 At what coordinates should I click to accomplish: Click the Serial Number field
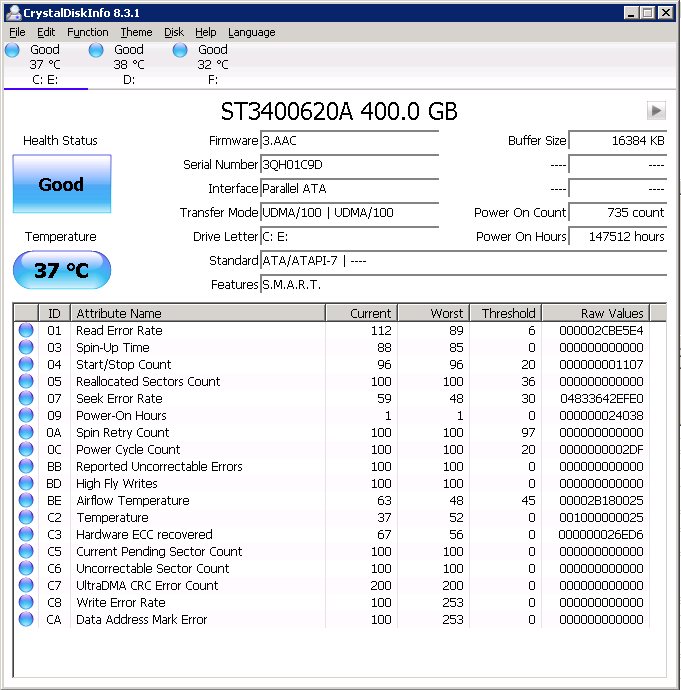click(x=349, y=165)
